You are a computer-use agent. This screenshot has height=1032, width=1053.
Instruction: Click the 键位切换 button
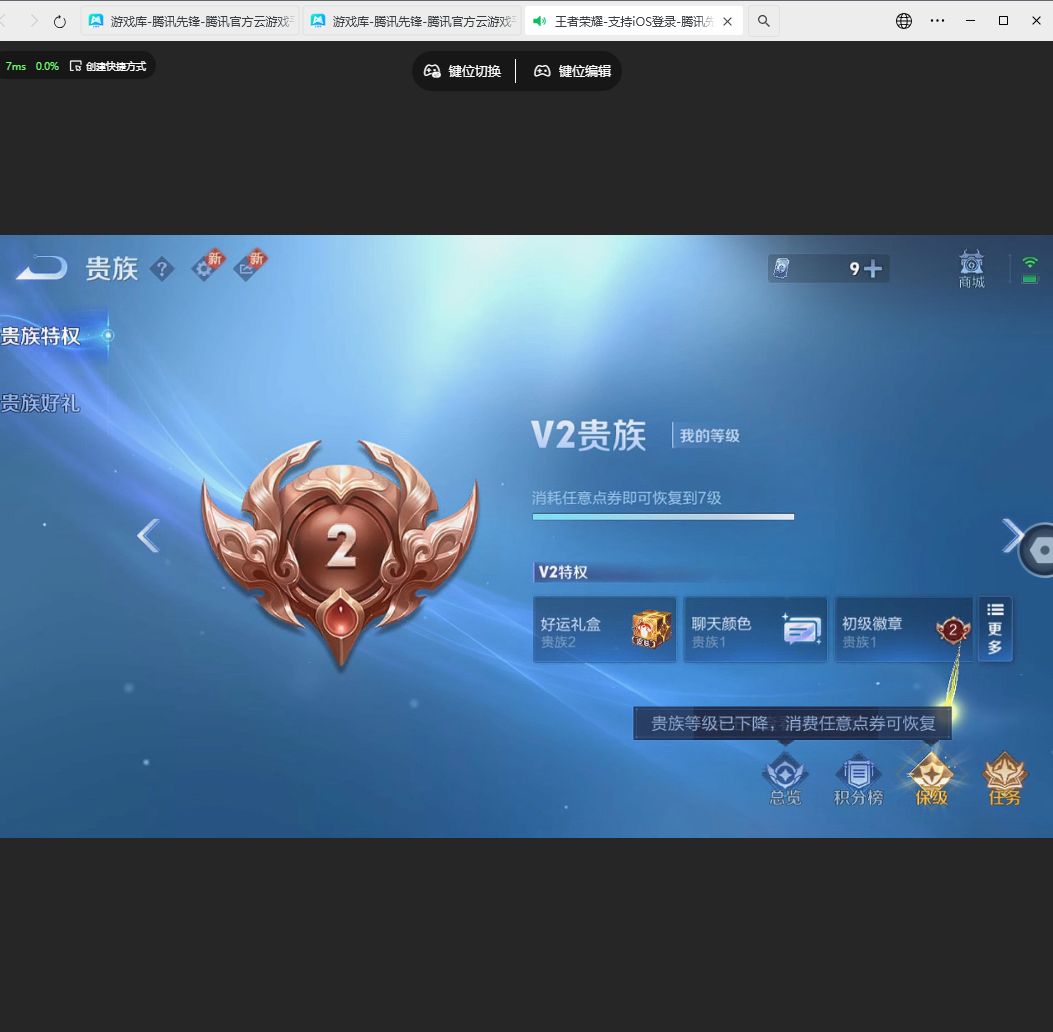click(x=463, y=71)
